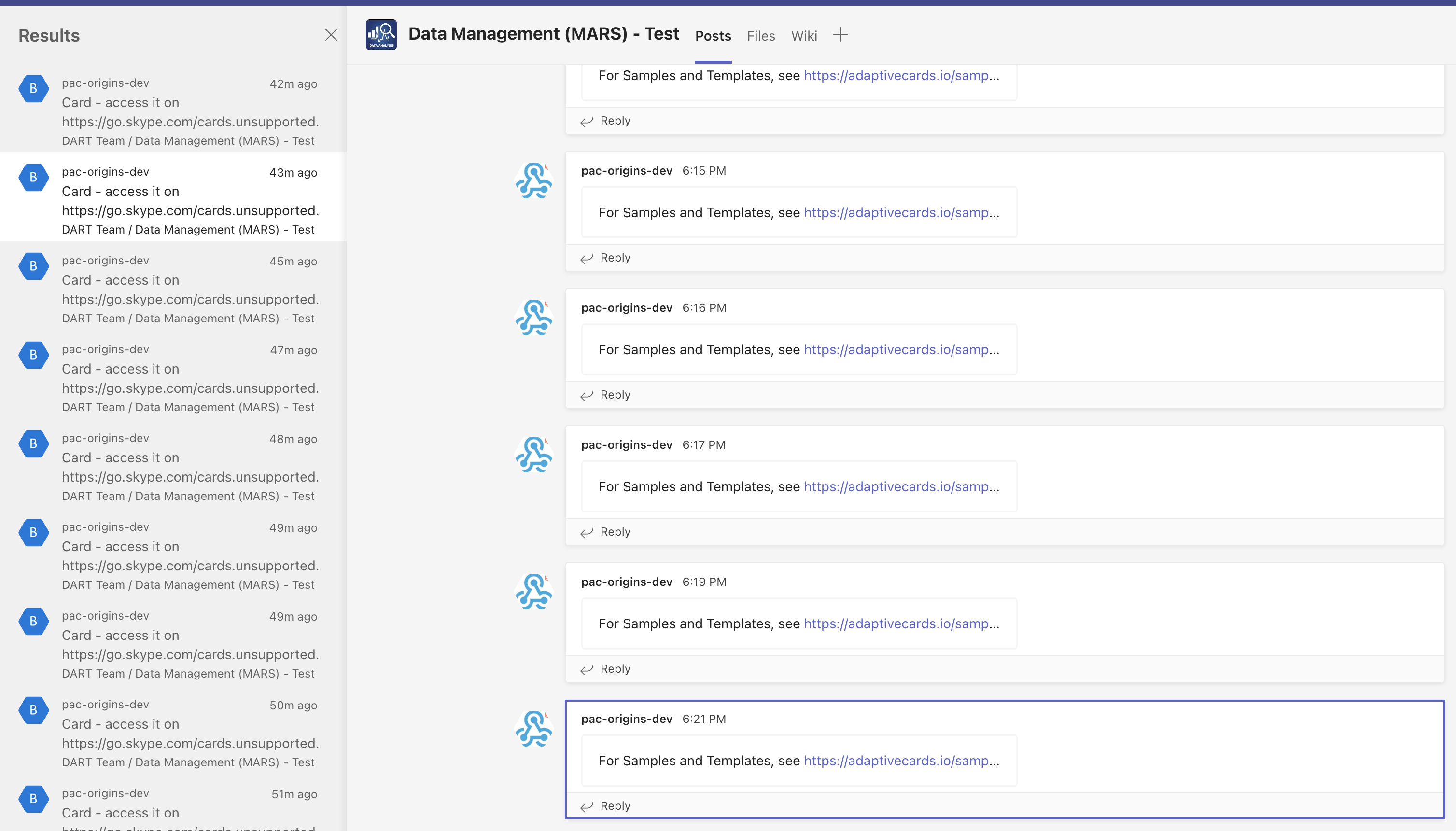This screenshot has height=831, width=1456.
Task: Click pac-origins-dev sender name at 6:19 PM
Action: 626,582
